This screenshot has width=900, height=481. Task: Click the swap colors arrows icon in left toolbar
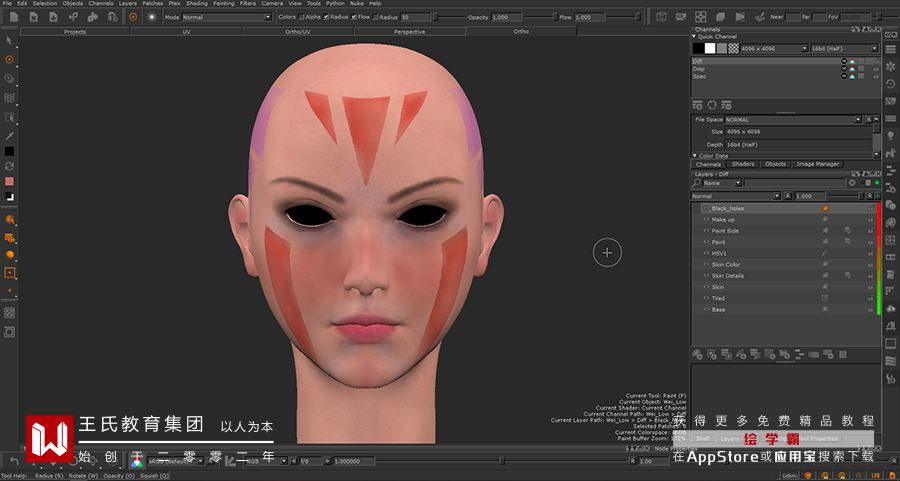pyautogui.click(x=9, y=166)
